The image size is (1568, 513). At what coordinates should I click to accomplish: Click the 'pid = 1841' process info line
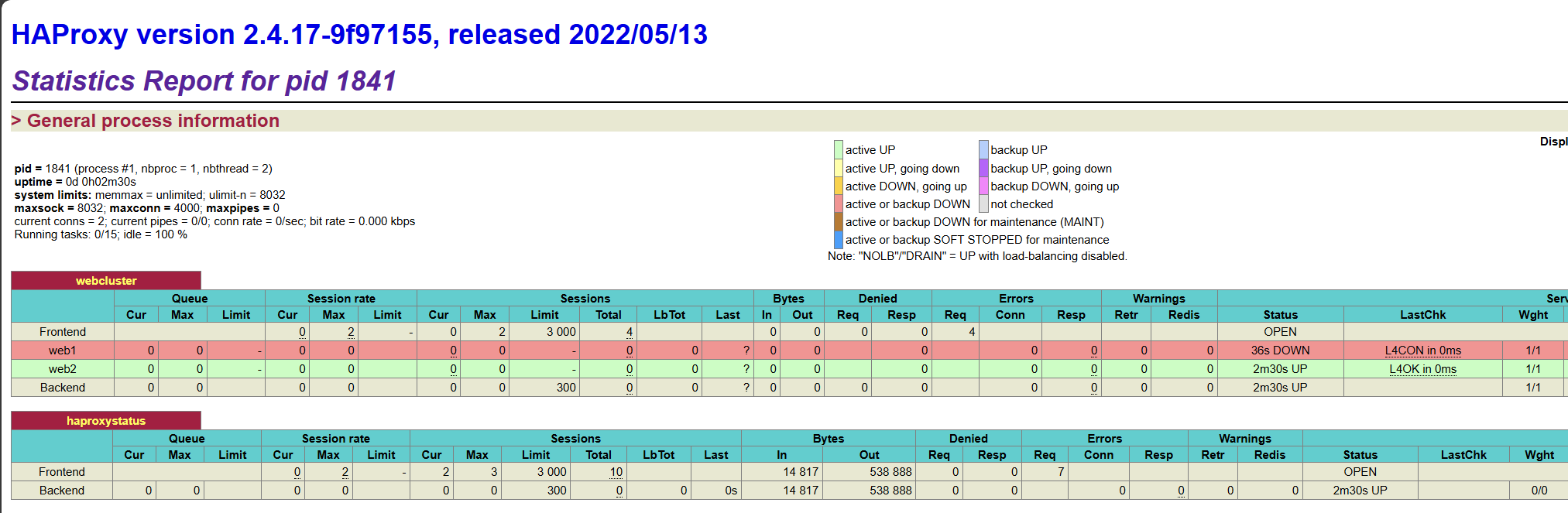click(x=143, y=169)
